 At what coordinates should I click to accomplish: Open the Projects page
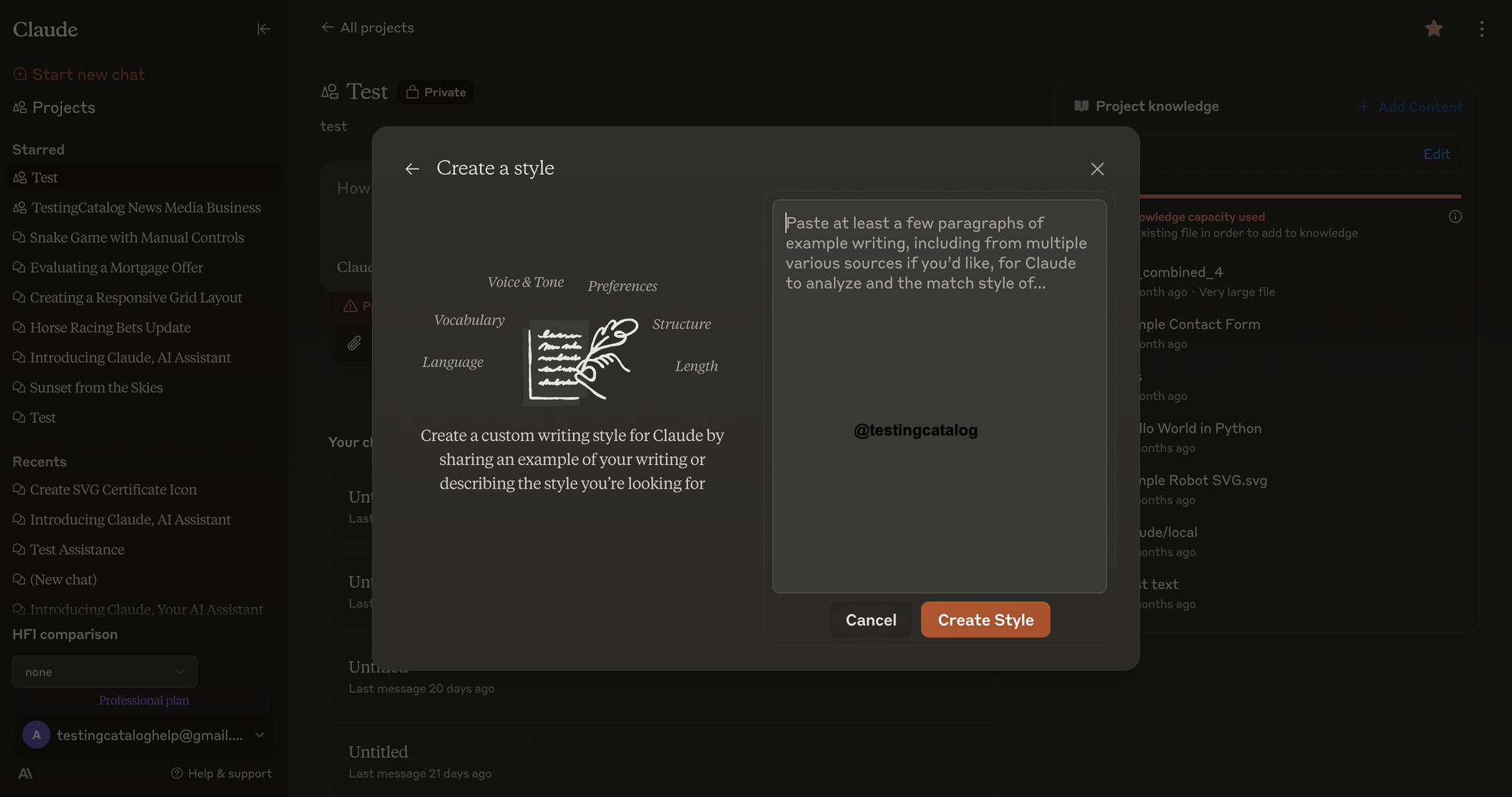(x=54, y=107)
